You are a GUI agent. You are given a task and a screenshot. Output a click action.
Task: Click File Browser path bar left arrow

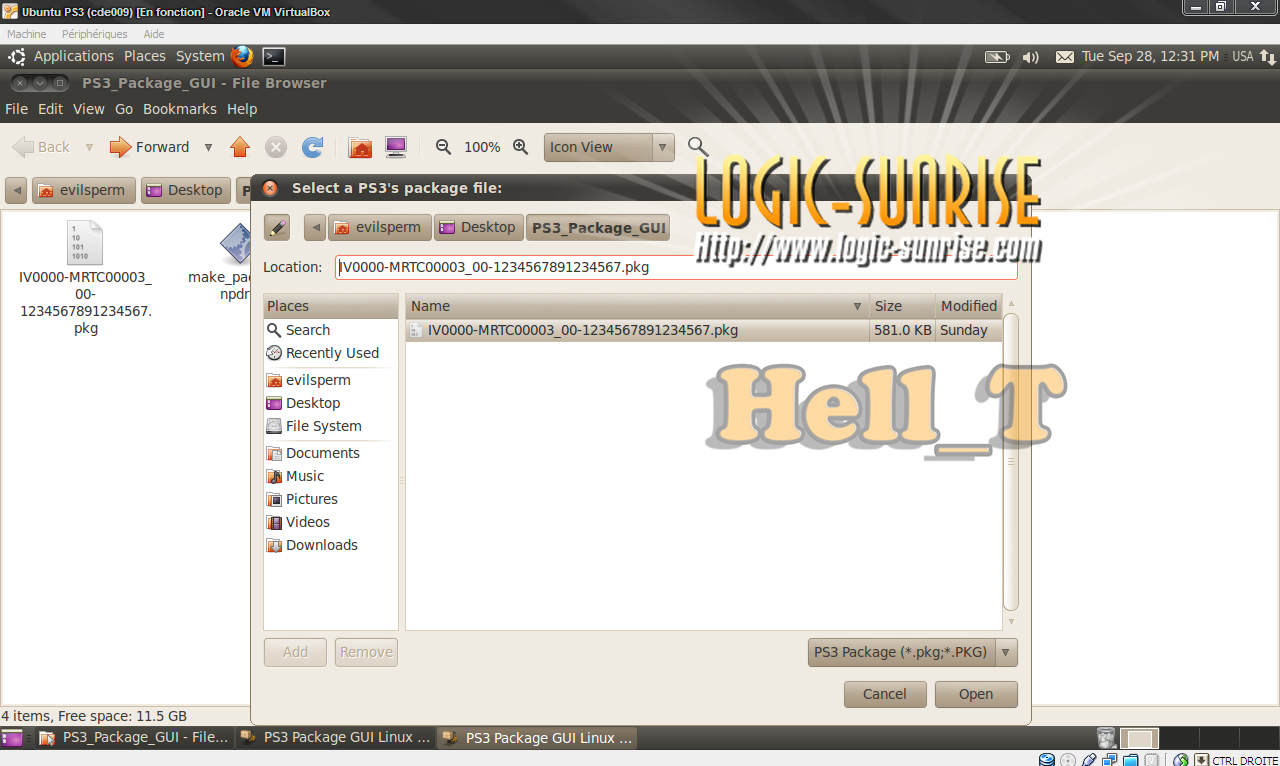[16, 190]
